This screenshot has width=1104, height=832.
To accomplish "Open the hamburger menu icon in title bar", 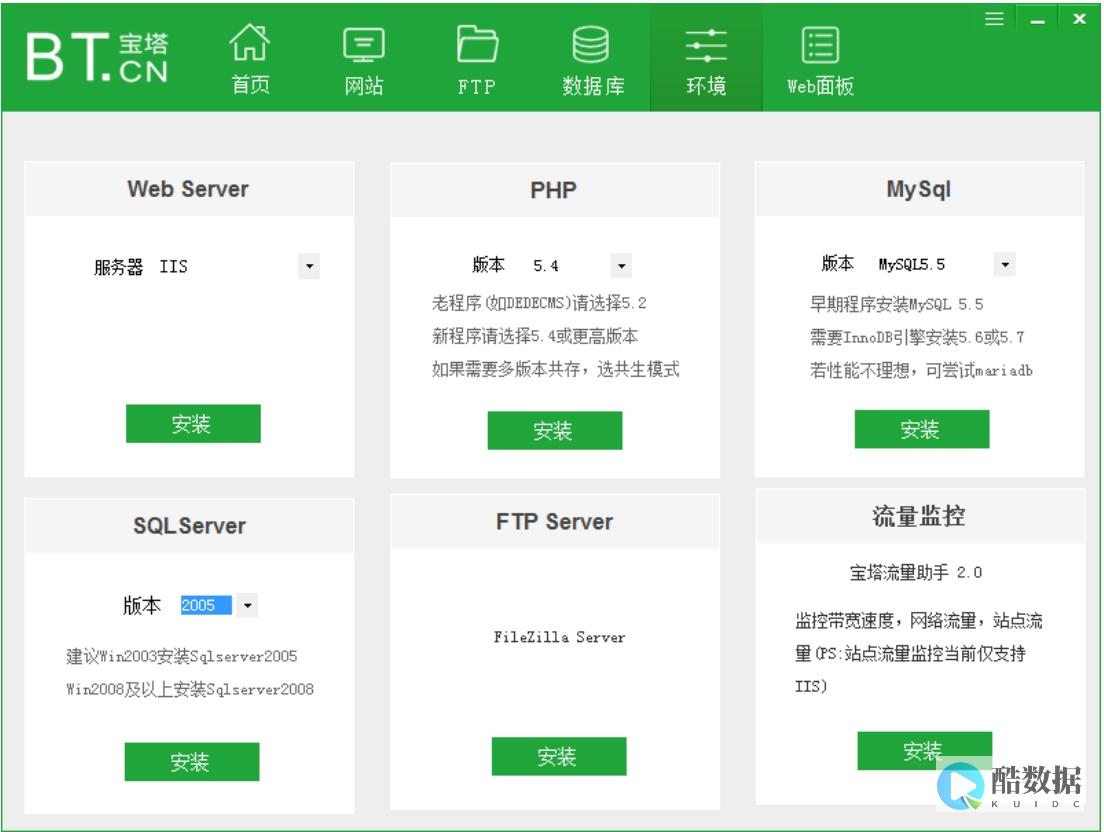I will click(x=994, y=19).
